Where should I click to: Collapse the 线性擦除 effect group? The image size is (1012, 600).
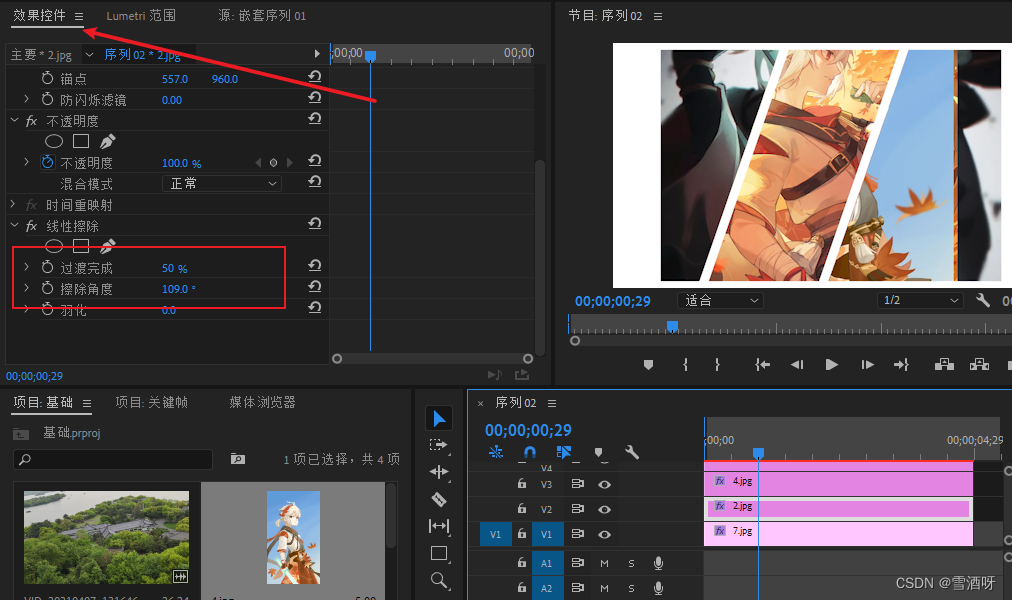pos(14,225)
